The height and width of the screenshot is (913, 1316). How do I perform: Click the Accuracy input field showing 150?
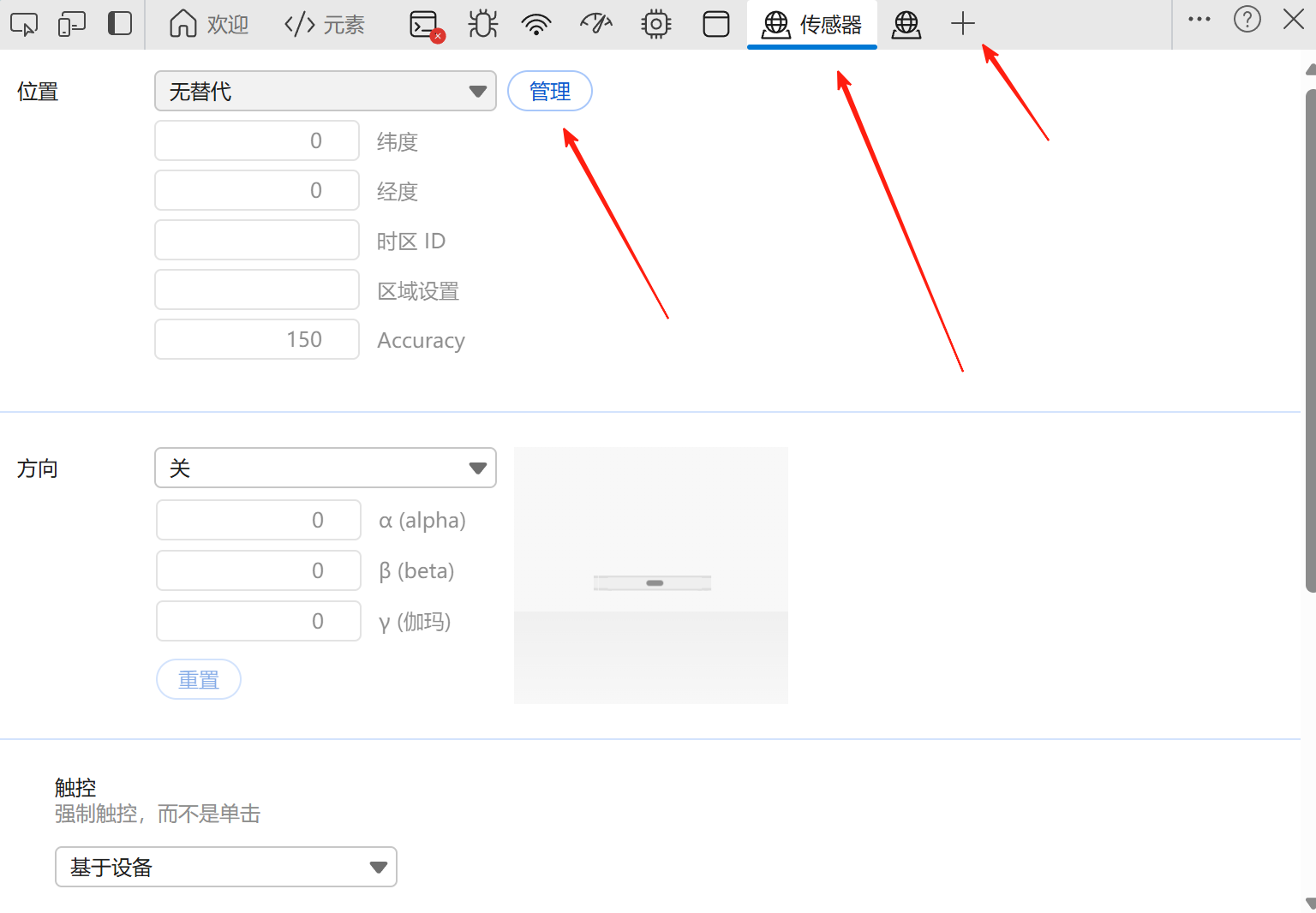[256, 339]
